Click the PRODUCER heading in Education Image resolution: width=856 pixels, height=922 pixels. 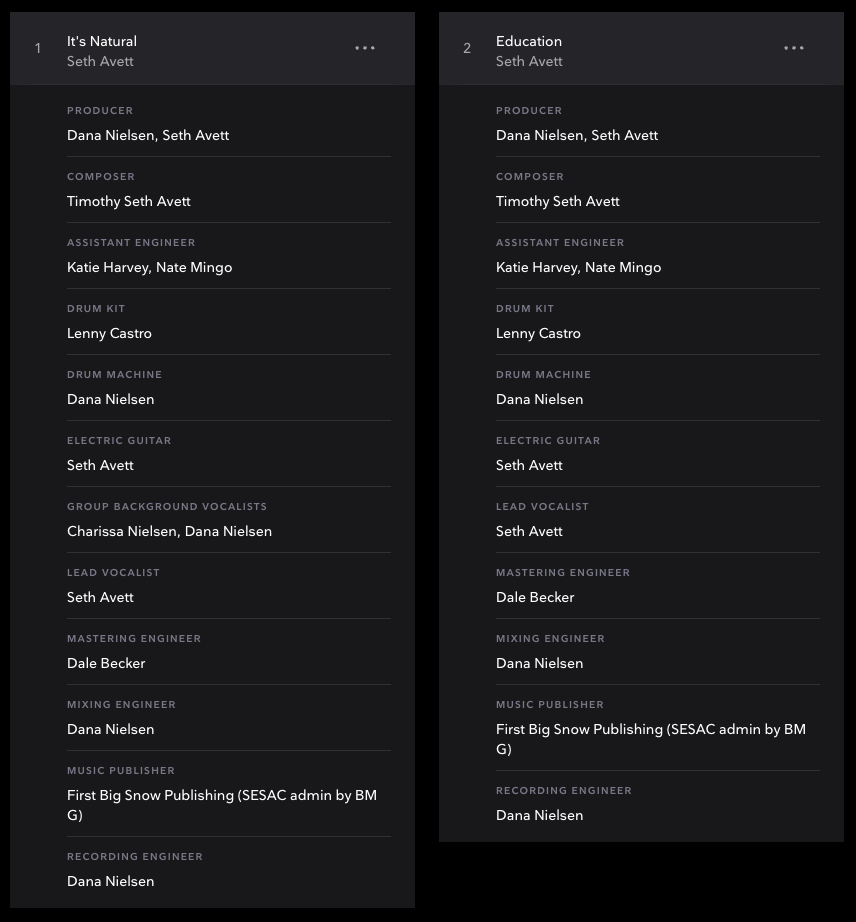(529, 111)
